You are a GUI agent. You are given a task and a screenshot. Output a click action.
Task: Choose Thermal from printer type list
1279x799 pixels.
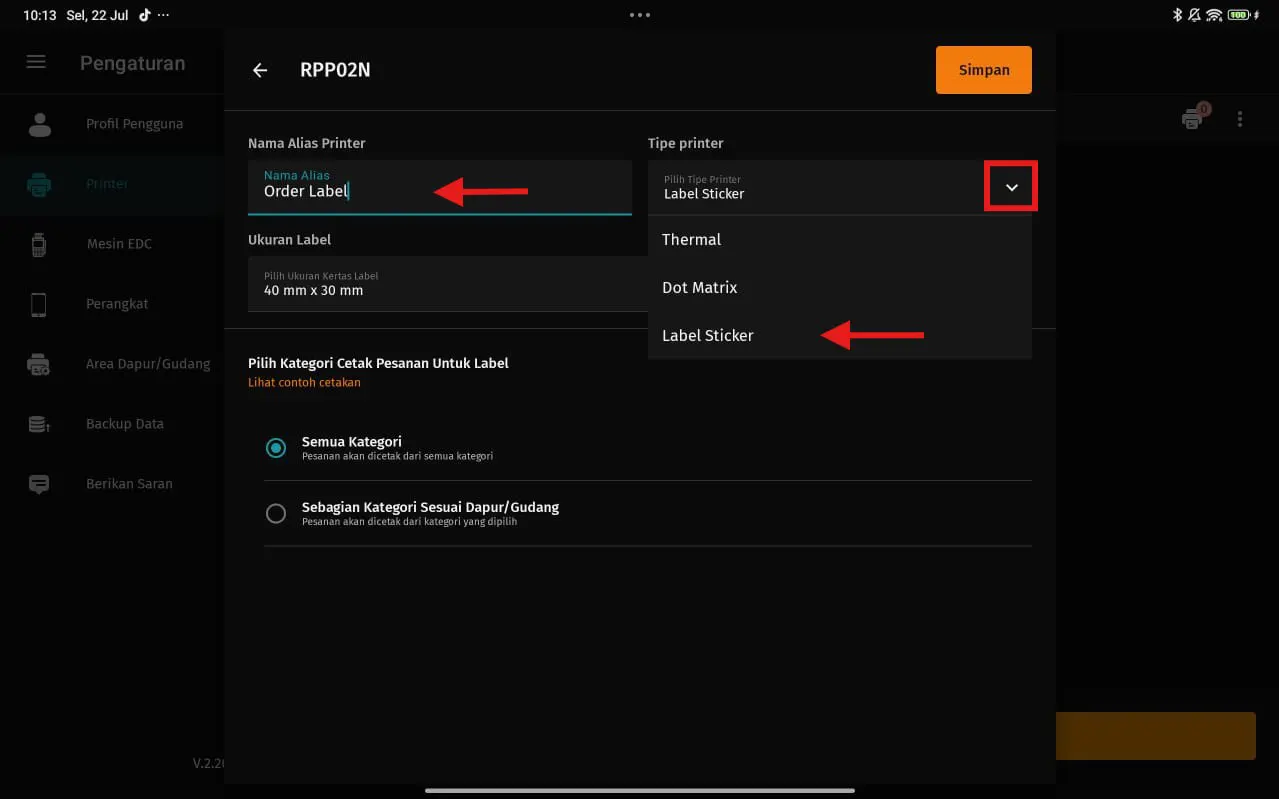(x=692, y=240)
